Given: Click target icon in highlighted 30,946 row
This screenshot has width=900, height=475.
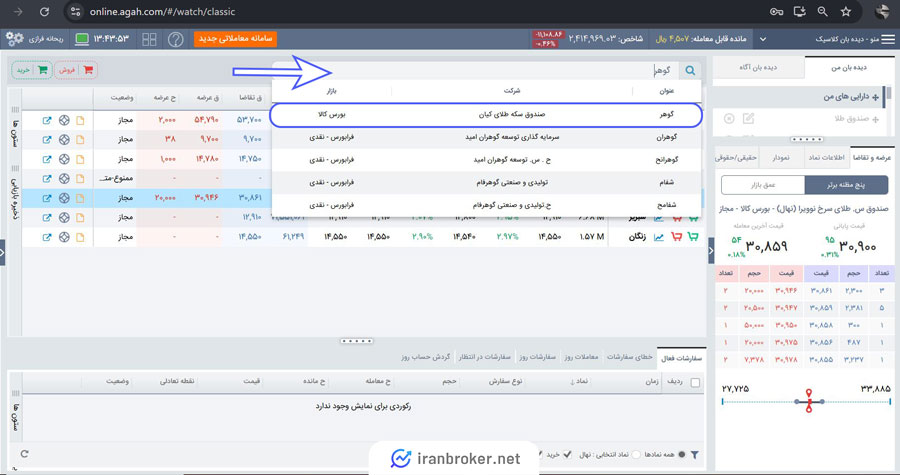Looking at the screenshot, I should click(x=64, y=198).
